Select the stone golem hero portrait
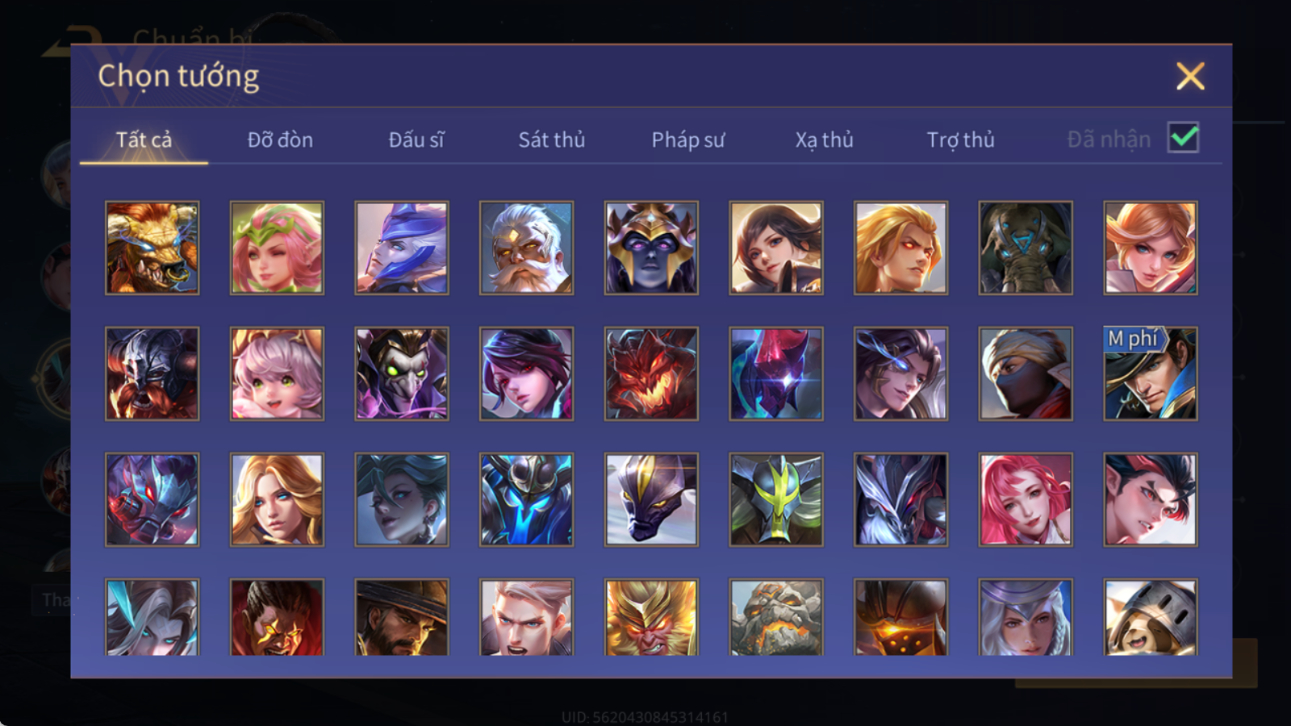Image resolution: width=1291 pixels, height=726 pixels. (776, 617)
